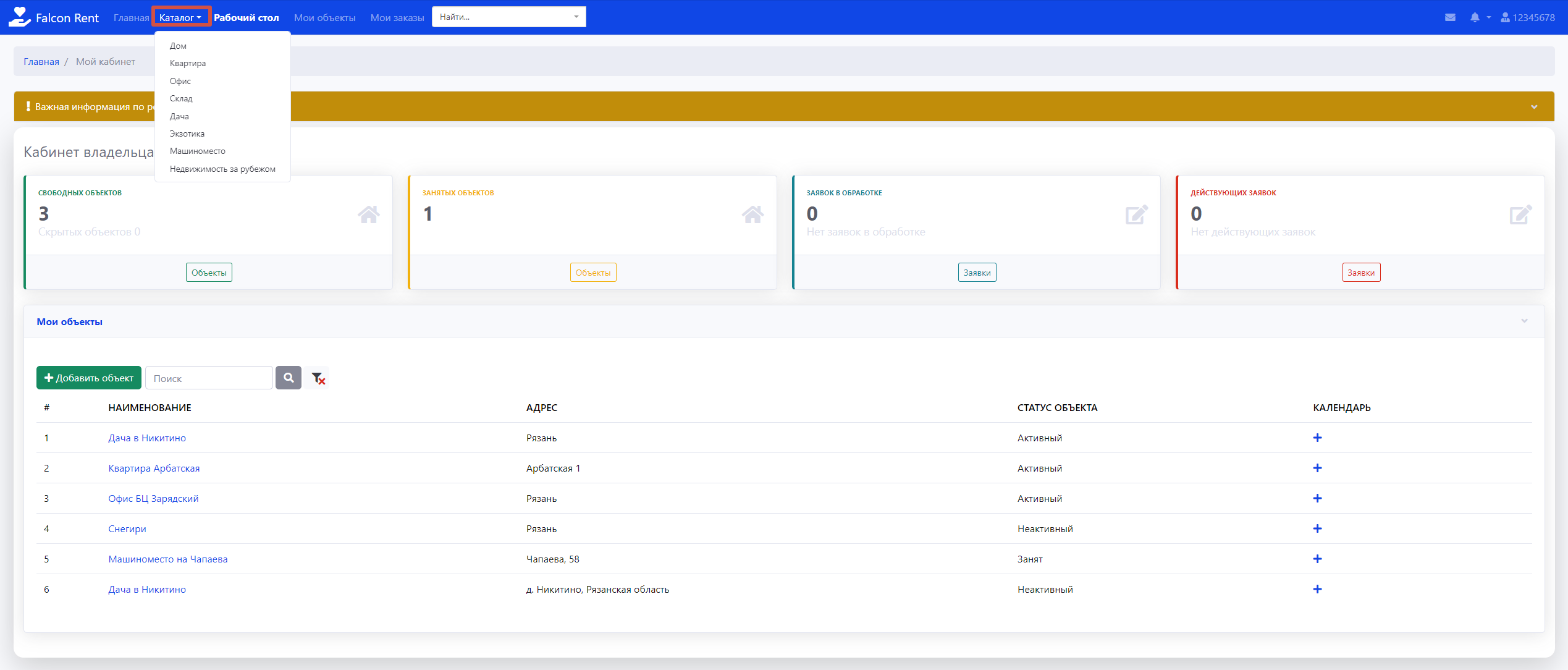Open the notifications bell icon
This screenshot has width=1568, height=670.
click(1475, 17)
